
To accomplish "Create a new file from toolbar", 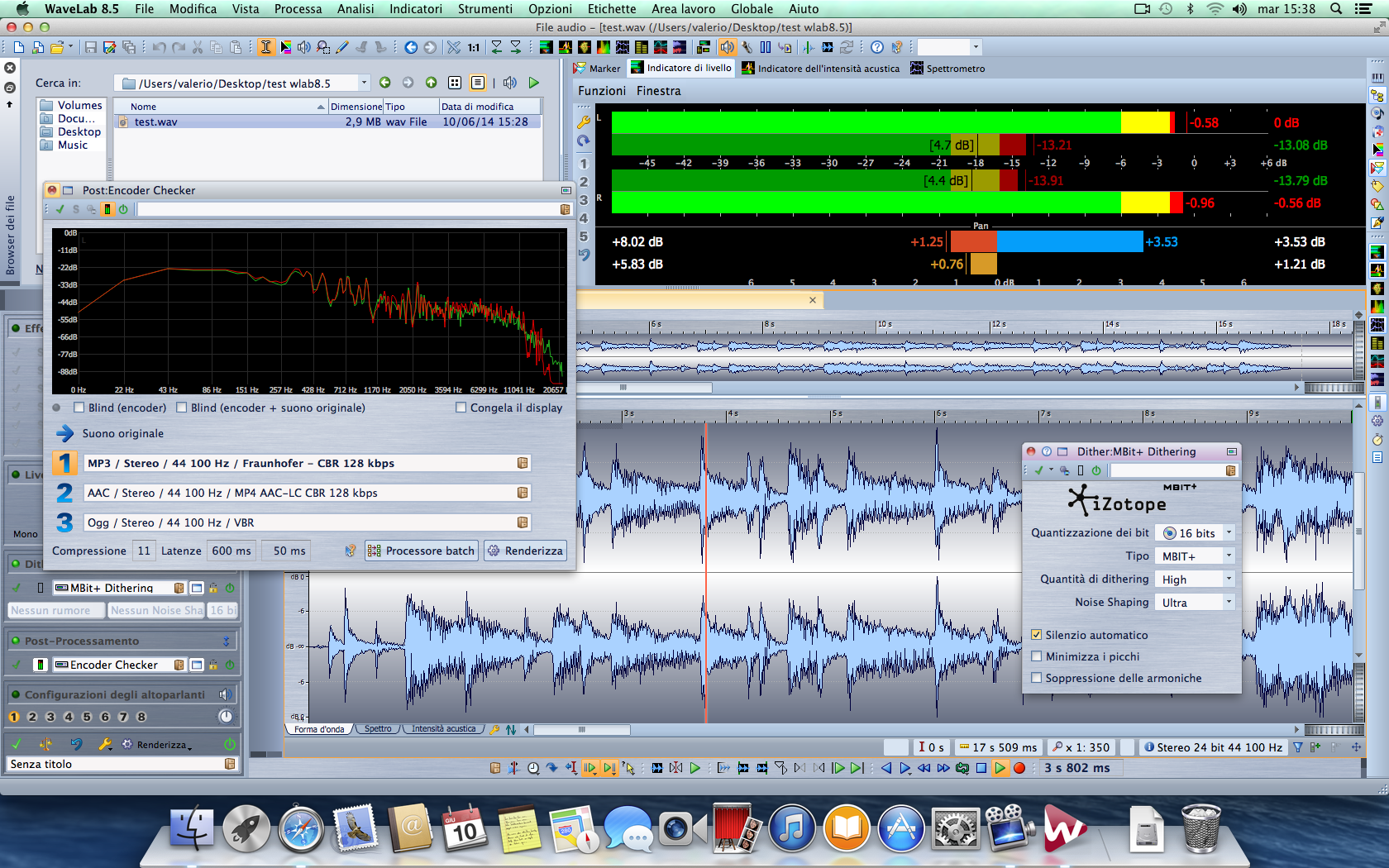I will (18, 47).
